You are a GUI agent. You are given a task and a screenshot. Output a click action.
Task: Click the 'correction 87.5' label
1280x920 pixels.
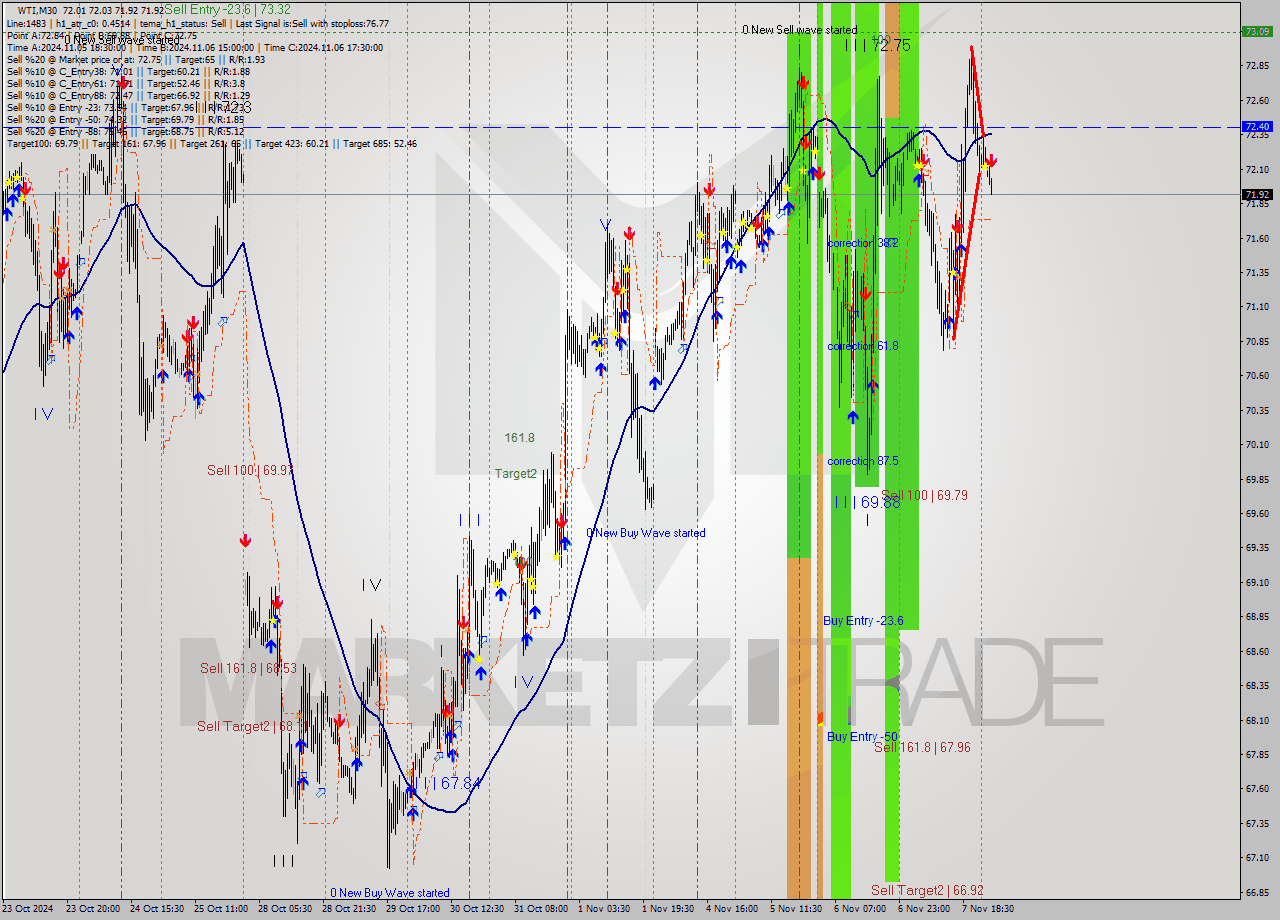tap(863, 461)
